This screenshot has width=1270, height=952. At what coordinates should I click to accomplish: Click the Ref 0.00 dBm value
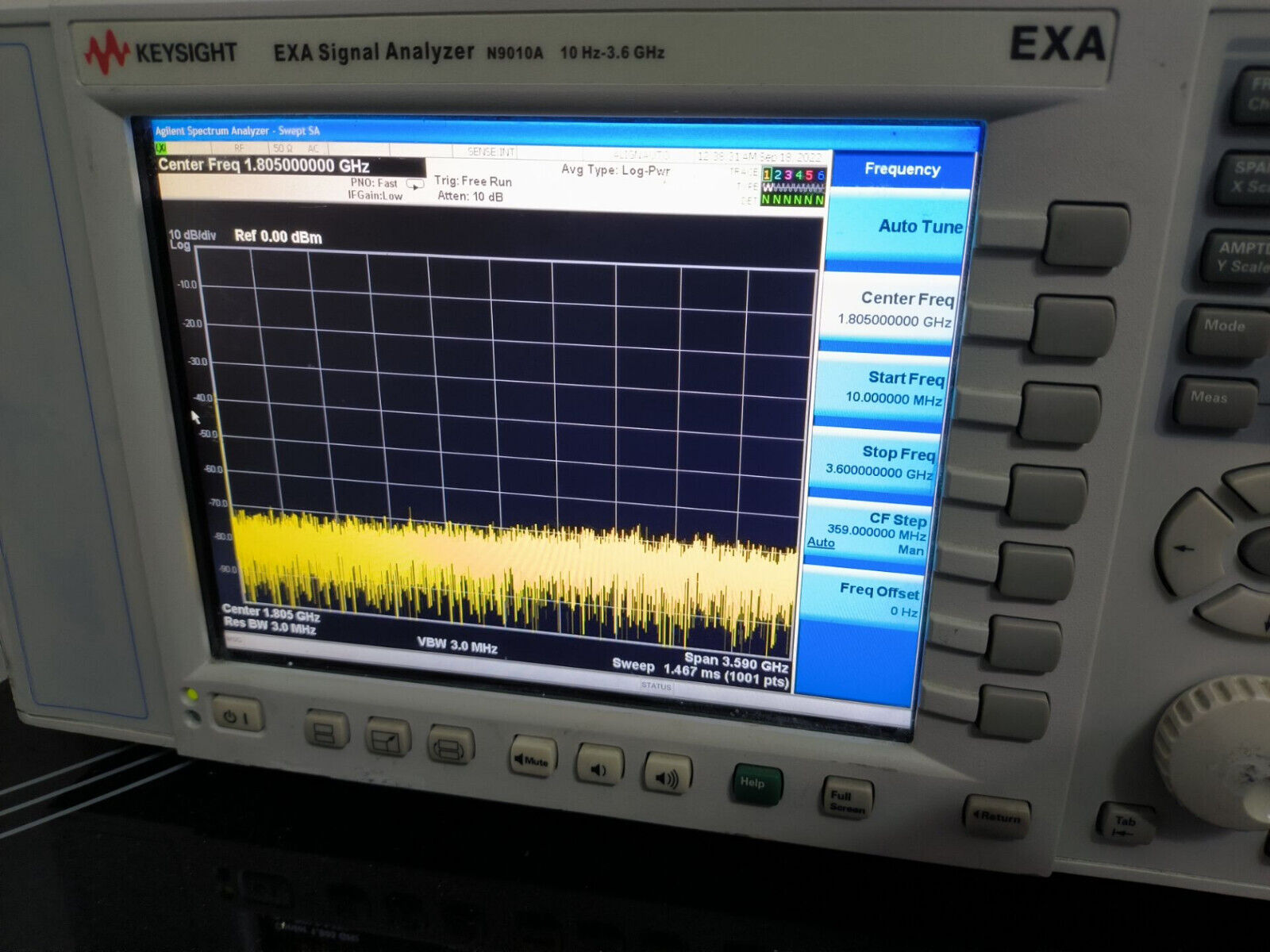coord(278,236)
